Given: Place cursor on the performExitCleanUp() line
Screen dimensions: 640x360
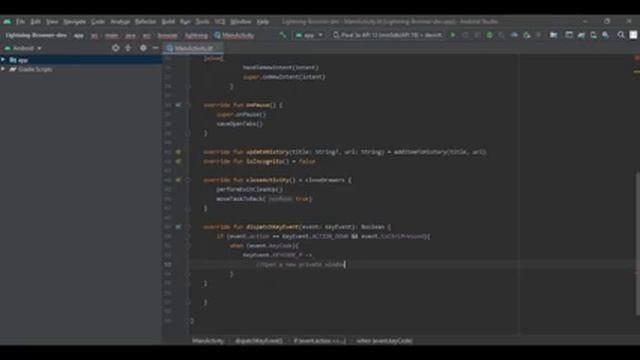Looking at the screenshot, I should click(249, 189).
